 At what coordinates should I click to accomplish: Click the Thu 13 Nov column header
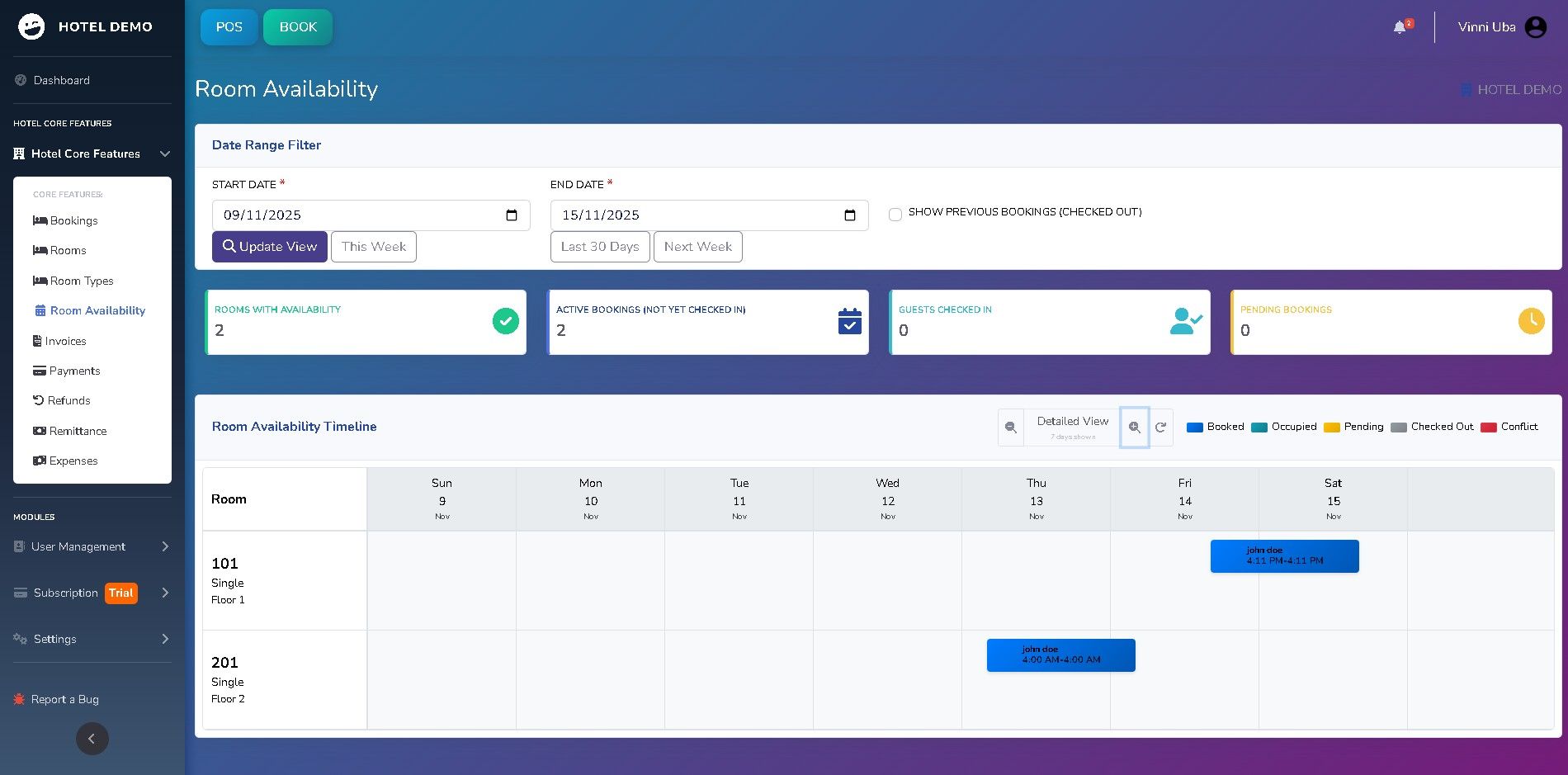click(x=1037, y=499)
